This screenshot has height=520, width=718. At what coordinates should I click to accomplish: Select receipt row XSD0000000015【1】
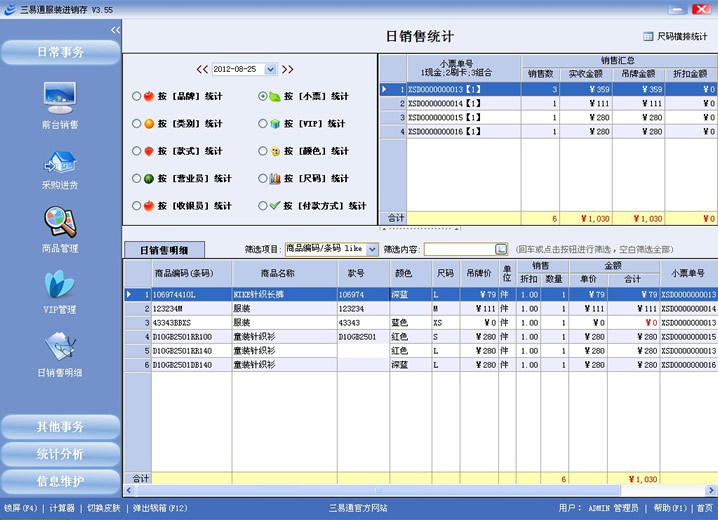(548, 118)
